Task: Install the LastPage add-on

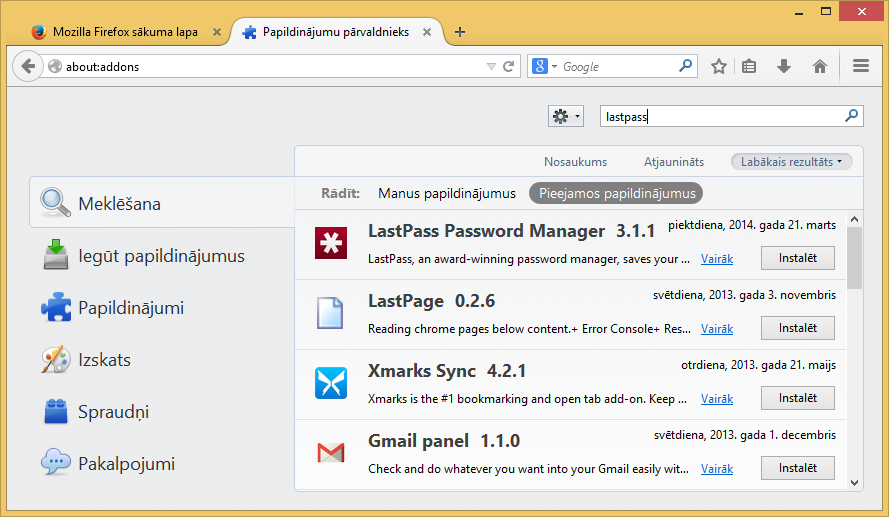Action: (x=797, y=328)
